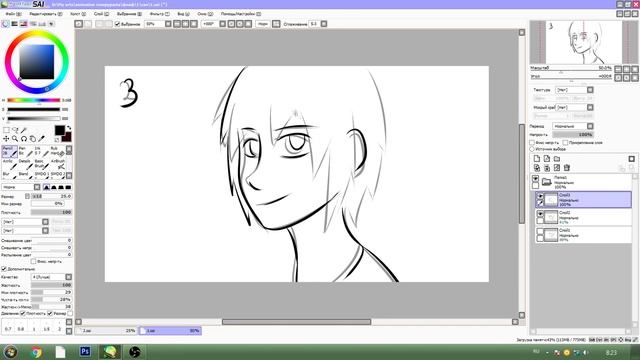Open Google Chrome from taskbar
Screen dimensions: 640x360
(36, 352)
